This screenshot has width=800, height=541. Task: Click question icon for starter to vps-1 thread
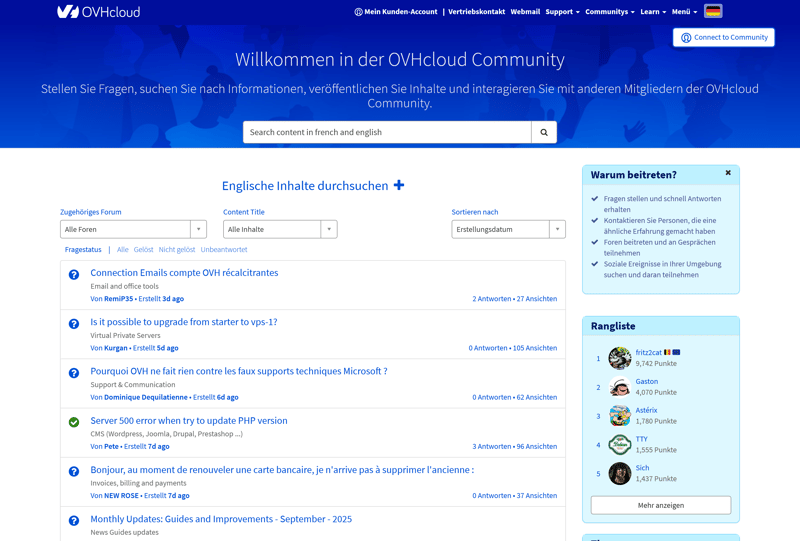click(74, 324)
